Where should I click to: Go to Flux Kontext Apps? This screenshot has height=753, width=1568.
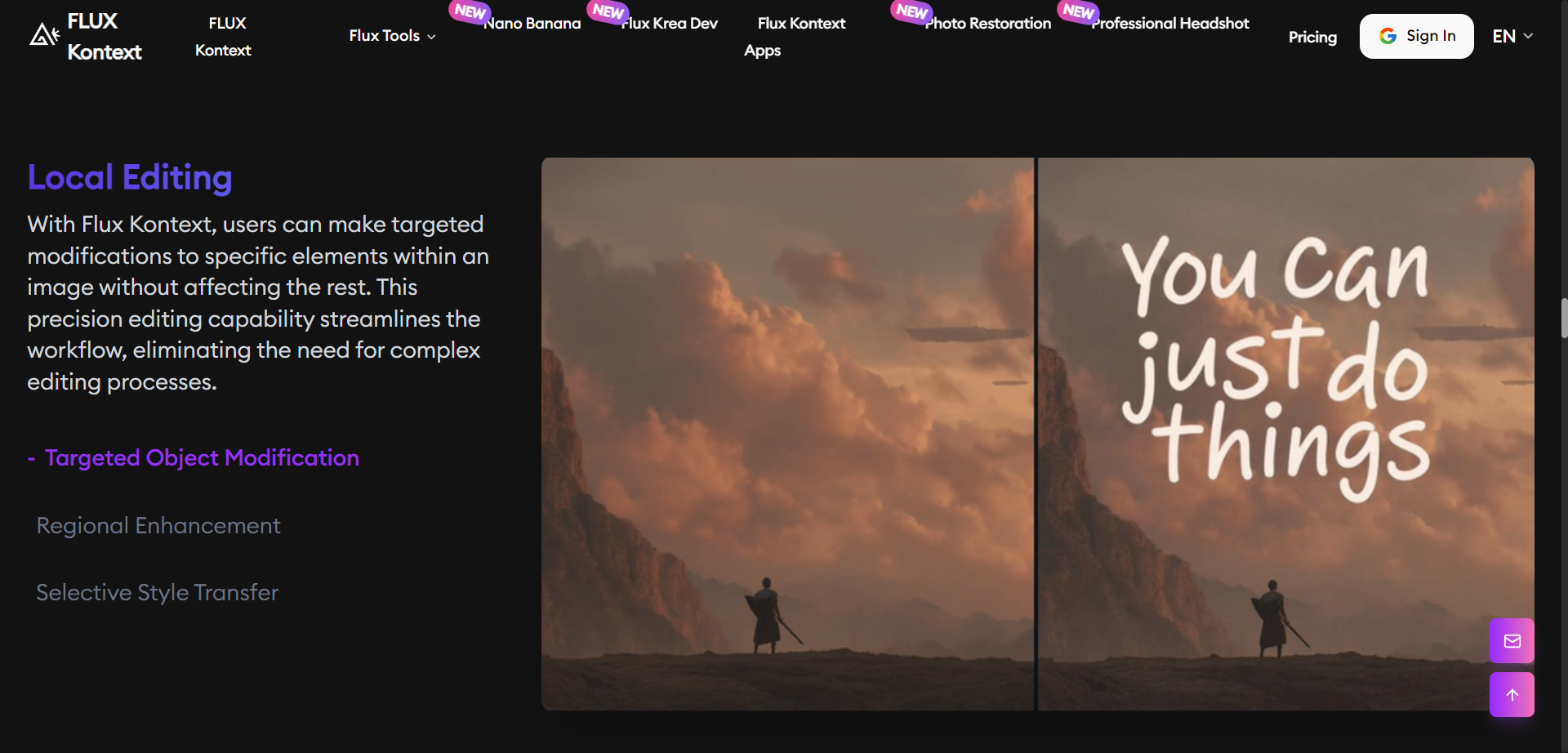[795, 37]
